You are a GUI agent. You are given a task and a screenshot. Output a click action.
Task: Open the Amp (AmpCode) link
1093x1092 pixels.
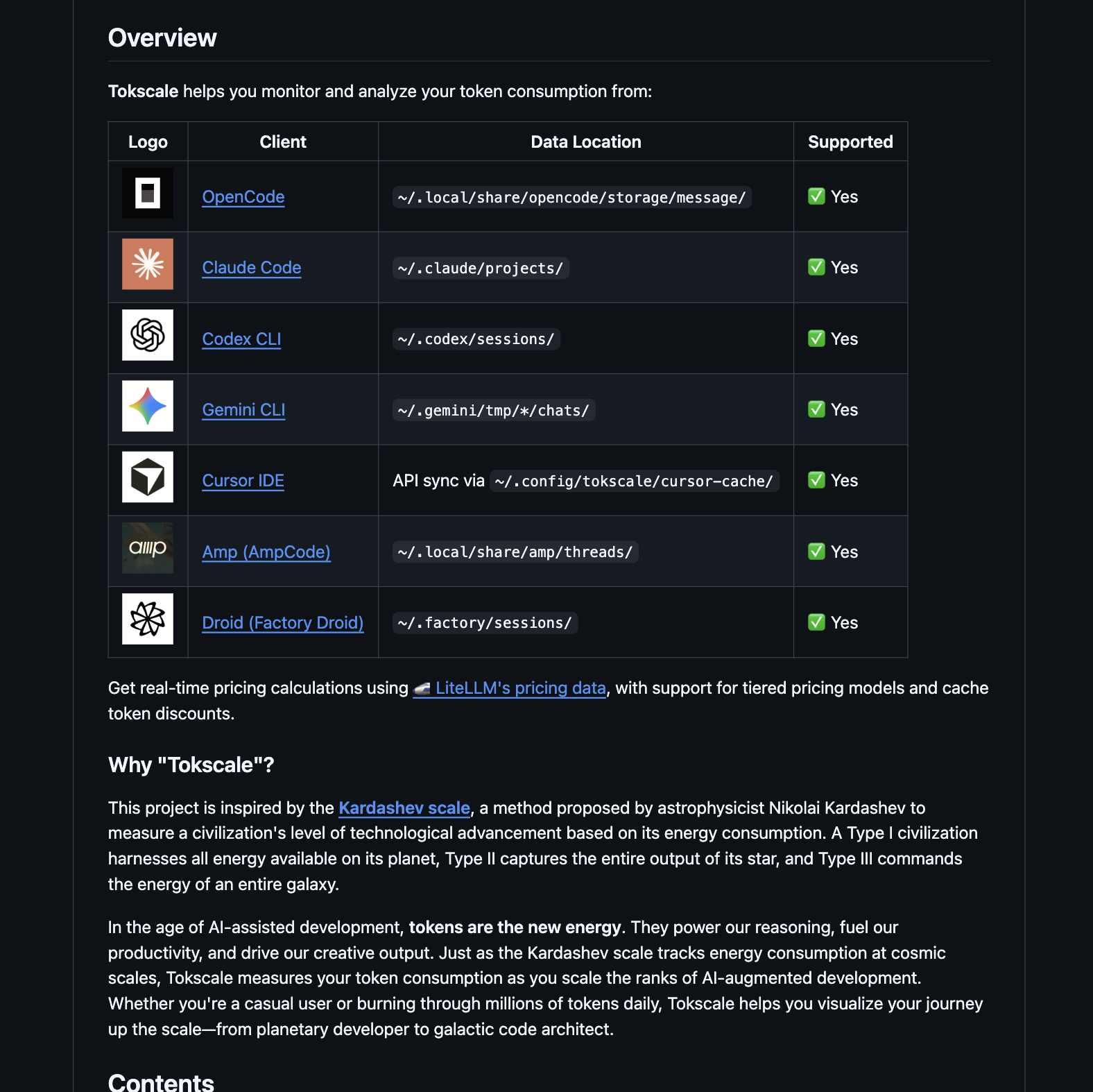point(266,552)
